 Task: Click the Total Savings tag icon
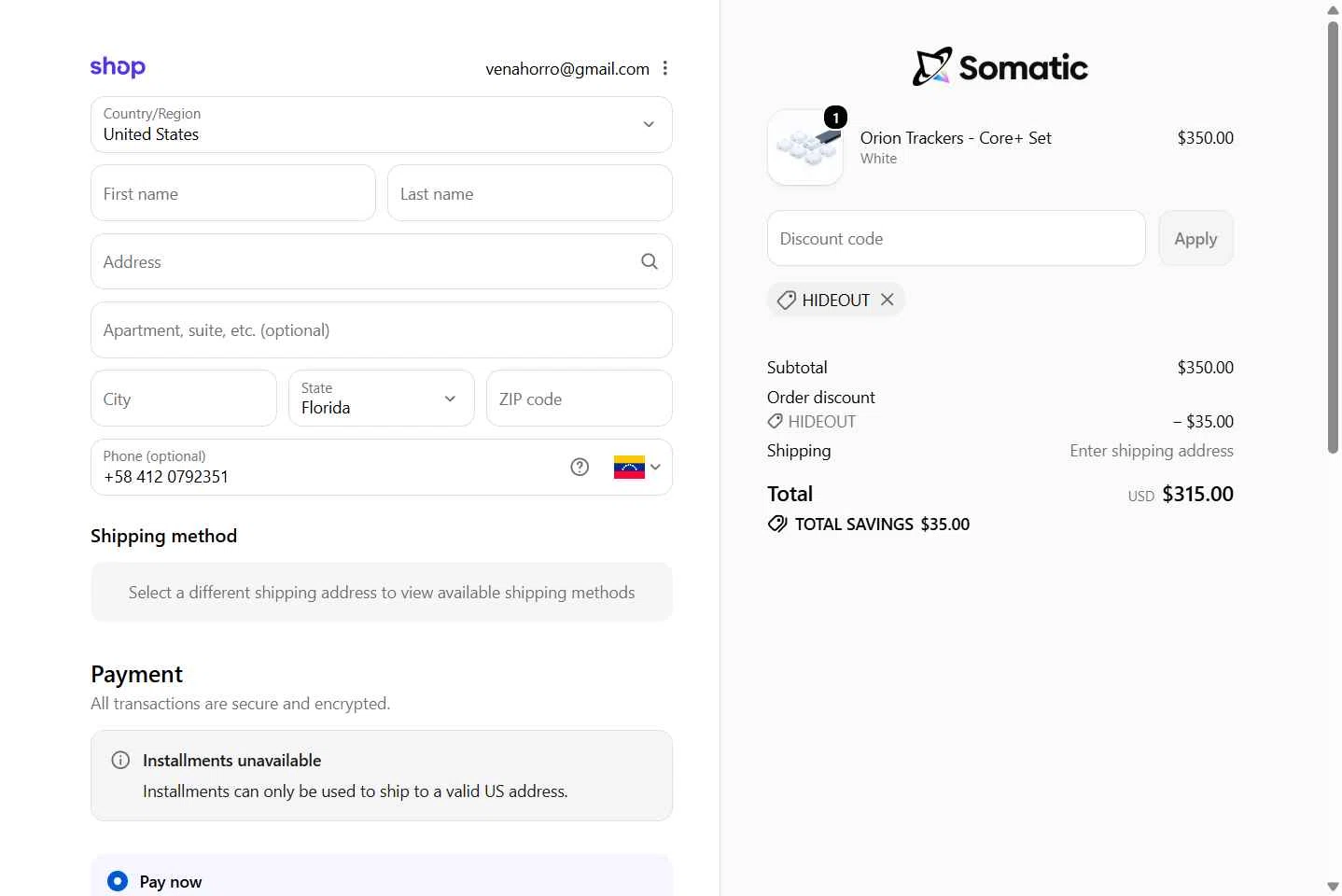pyautogui.click(x=777, y=524)
